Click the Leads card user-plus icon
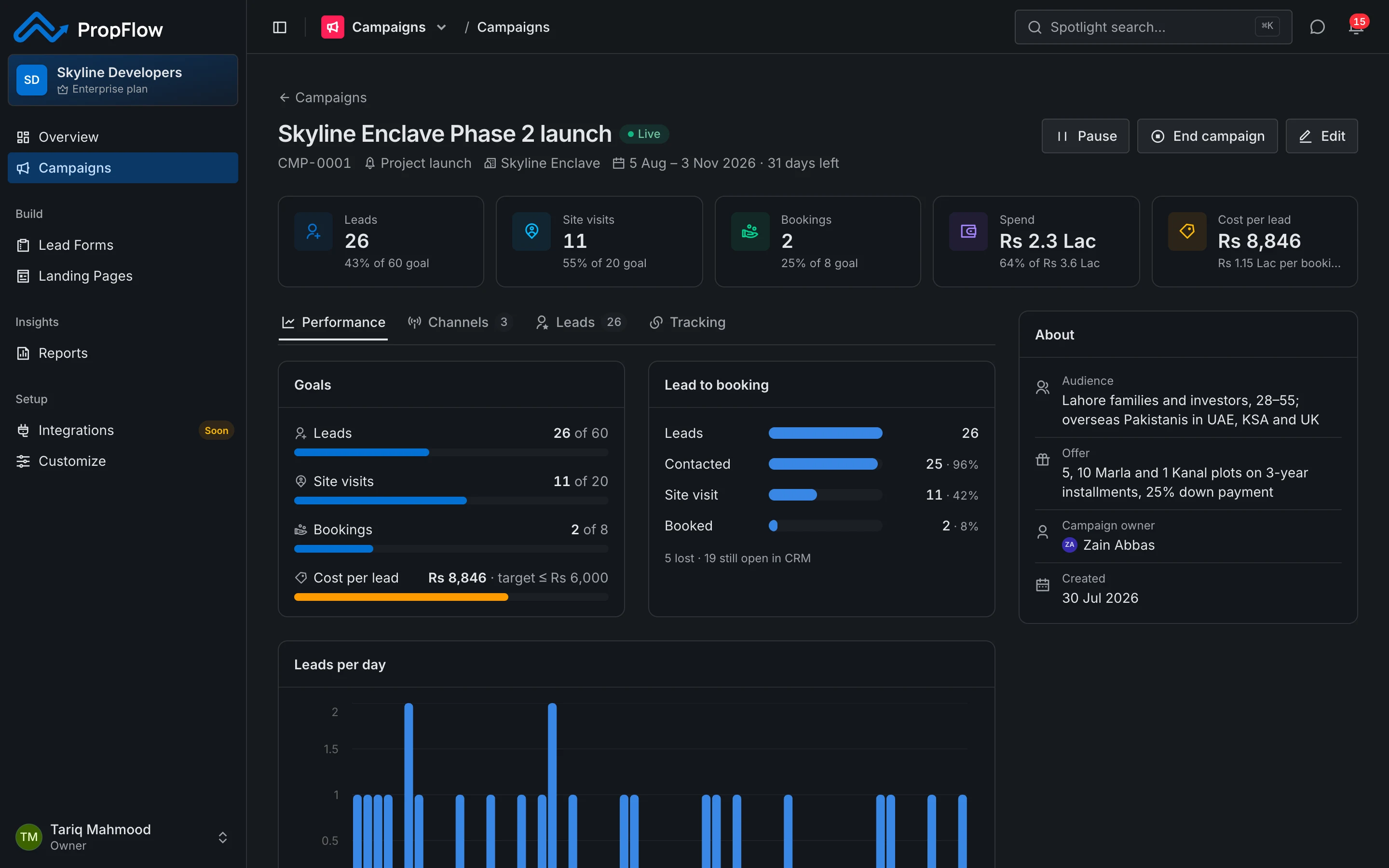Screen dimensions: 1389x868 point(313,231)
